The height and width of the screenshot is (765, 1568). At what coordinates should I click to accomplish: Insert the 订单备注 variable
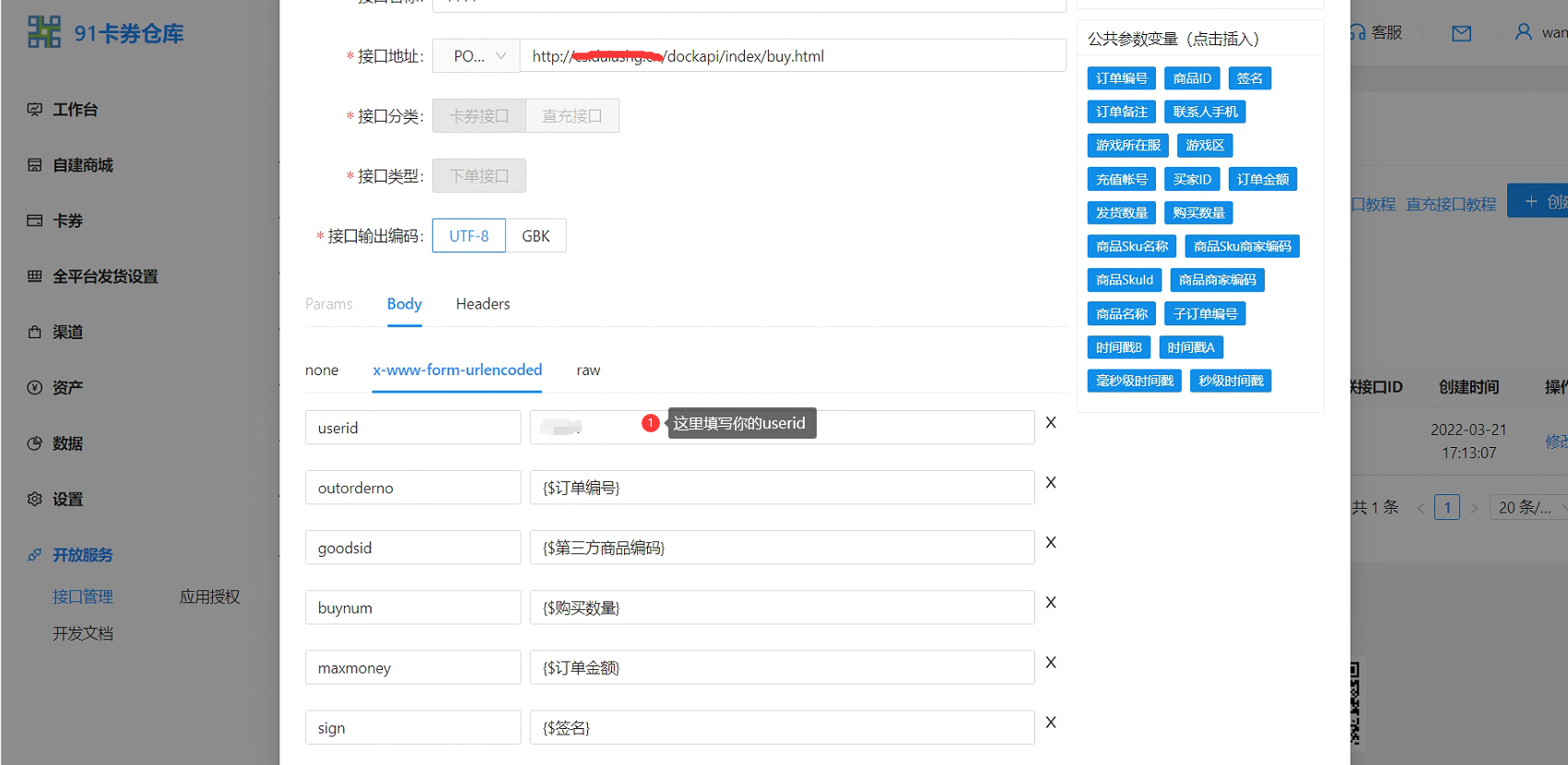coord(1122,112)
